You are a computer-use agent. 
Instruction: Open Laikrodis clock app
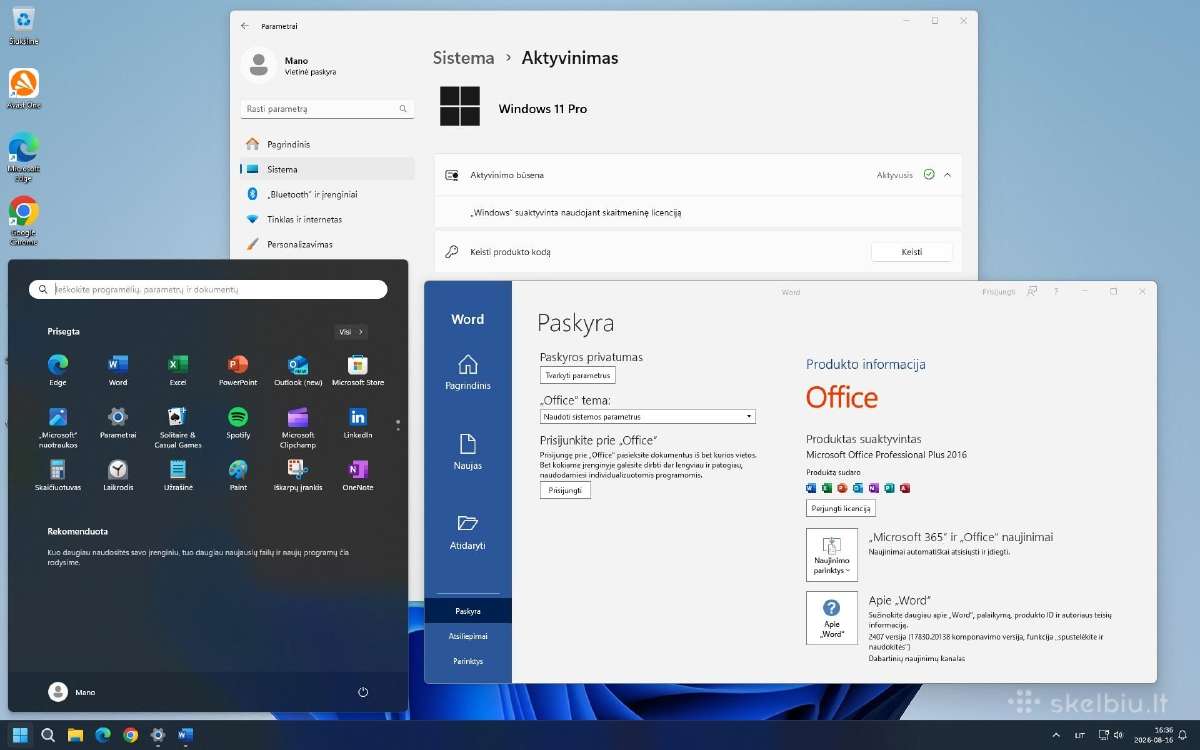coord(118,476)
